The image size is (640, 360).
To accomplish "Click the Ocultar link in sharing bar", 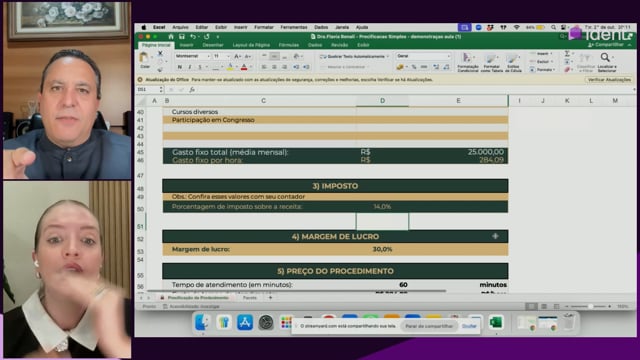I will click(469, 326).
